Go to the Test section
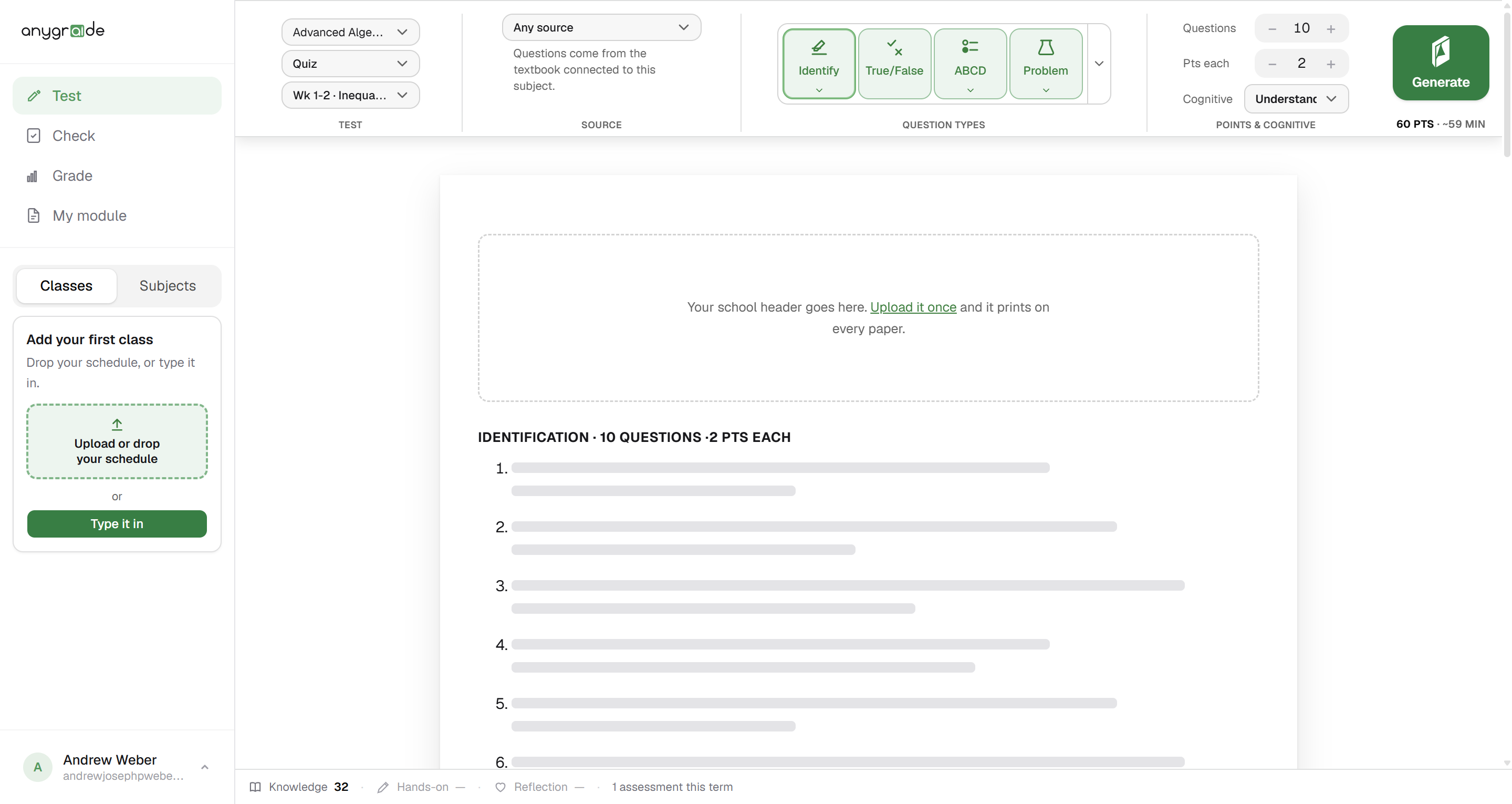Image resolution: width=1512 pixels, height=804 pixels. click(x=117, y=95)
